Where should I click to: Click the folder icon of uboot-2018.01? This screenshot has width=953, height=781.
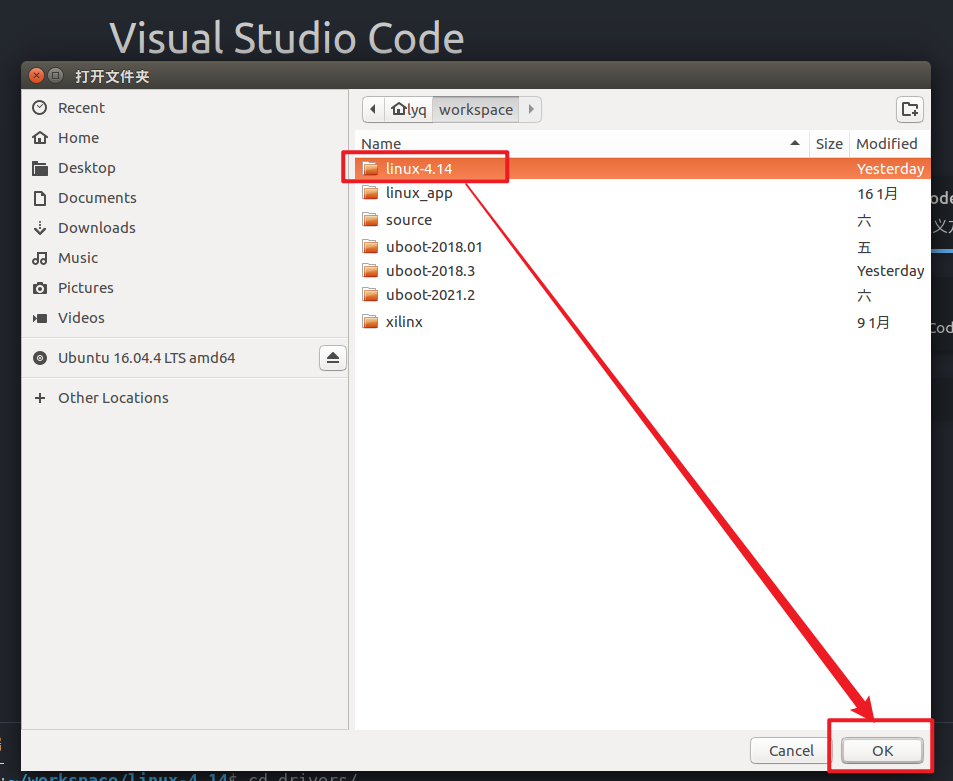point(370,246)
